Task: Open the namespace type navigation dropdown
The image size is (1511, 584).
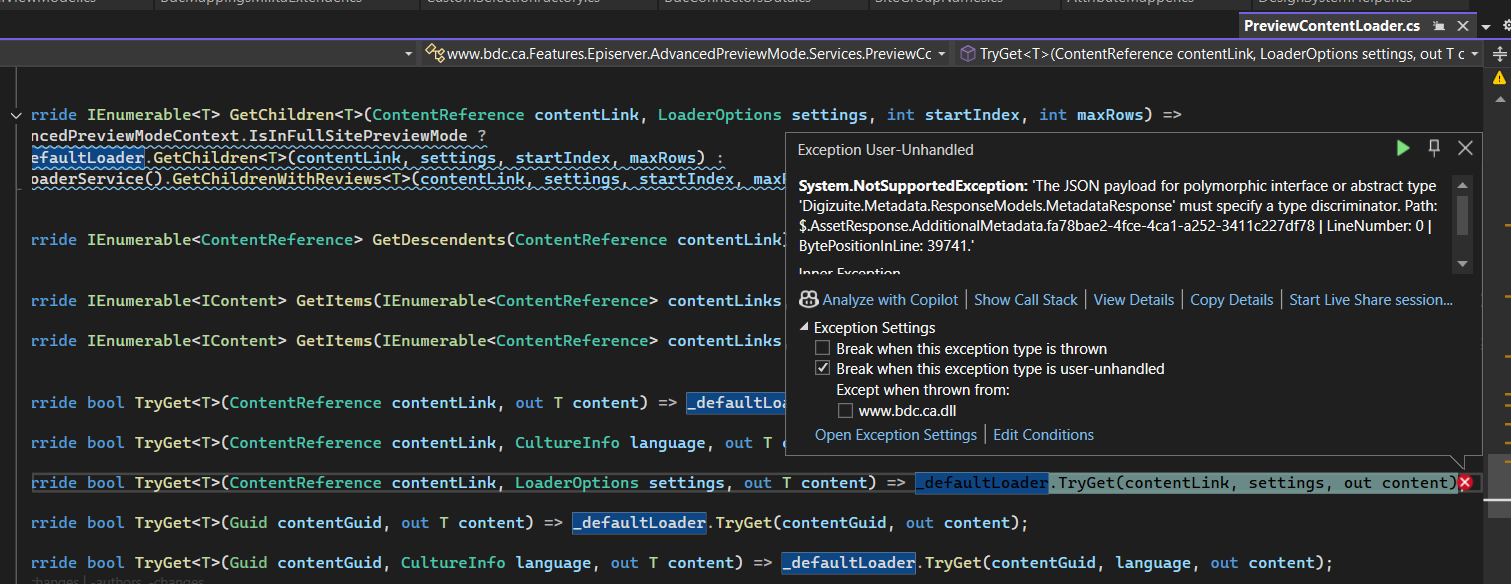Action: tap(942, 54)
